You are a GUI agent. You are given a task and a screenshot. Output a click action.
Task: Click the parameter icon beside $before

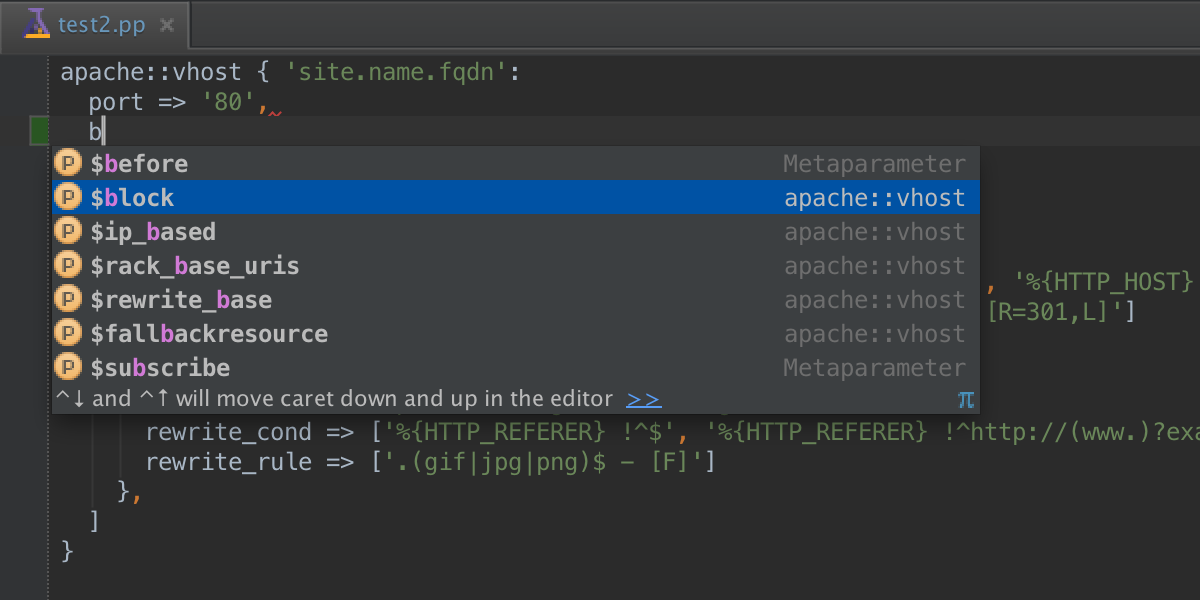tap(67, 163)
